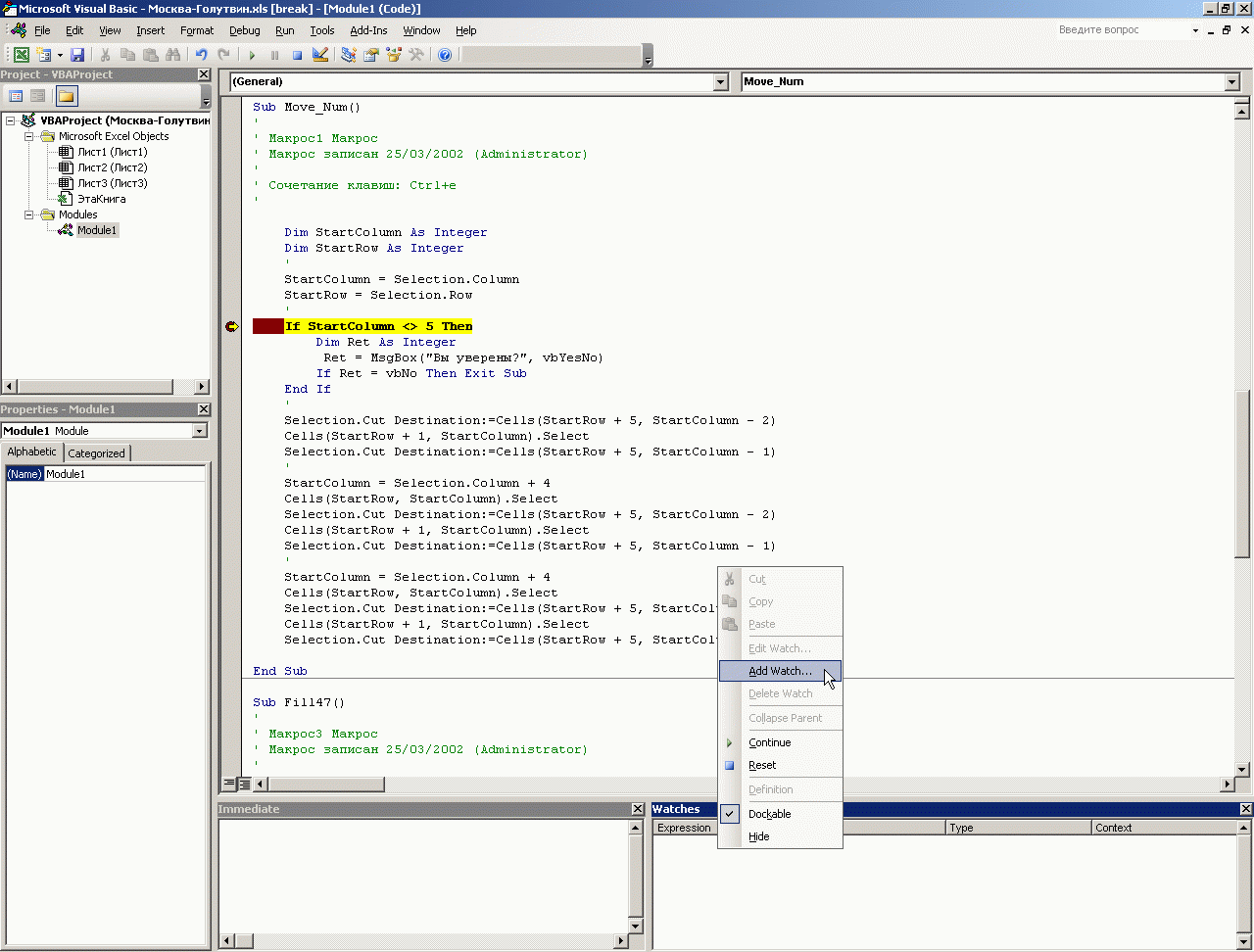
Task: Collapse the Microsoft Excel Objects tree node
Action: pyautogui.click(x=29, y=136)
